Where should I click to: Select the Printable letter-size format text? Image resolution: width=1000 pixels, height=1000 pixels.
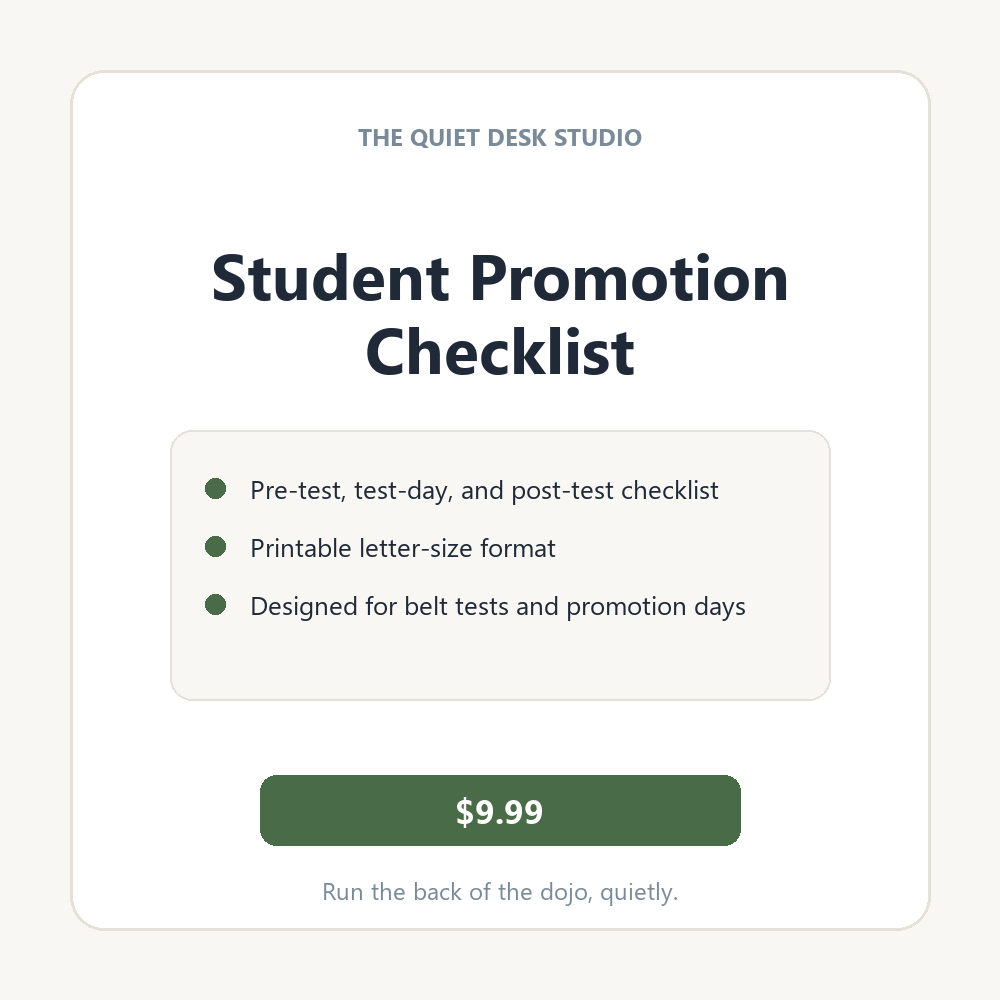tap(403, 548)
